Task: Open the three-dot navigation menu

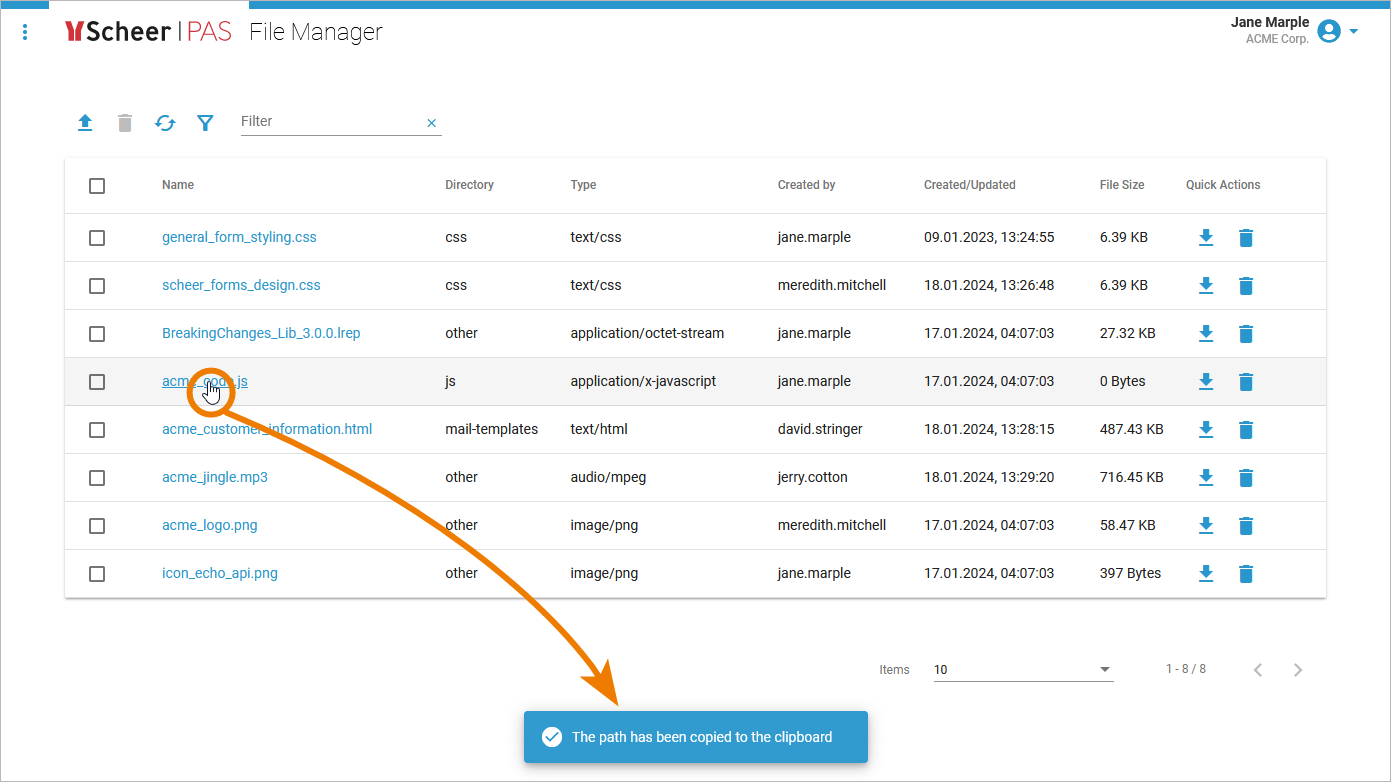Action: (25, 32)
